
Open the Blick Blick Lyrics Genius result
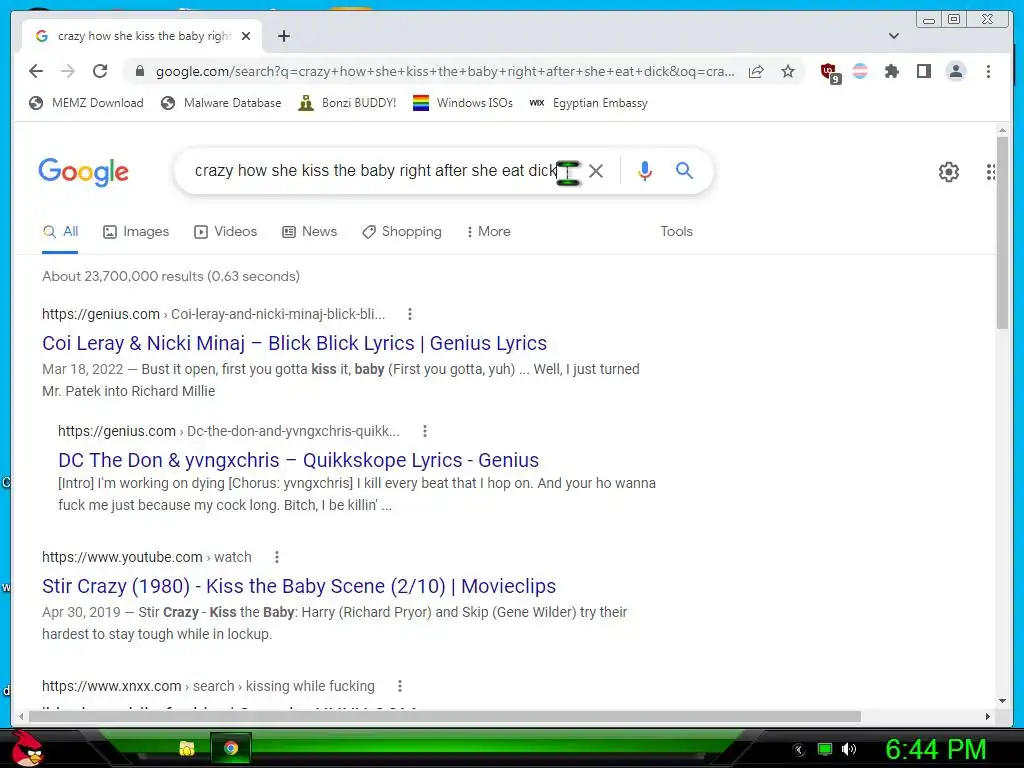[295, 344]
